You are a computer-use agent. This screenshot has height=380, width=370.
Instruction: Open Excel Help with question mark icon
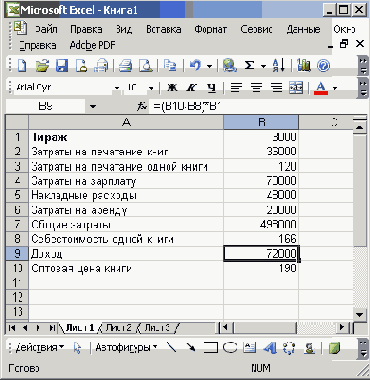point(323,66)
